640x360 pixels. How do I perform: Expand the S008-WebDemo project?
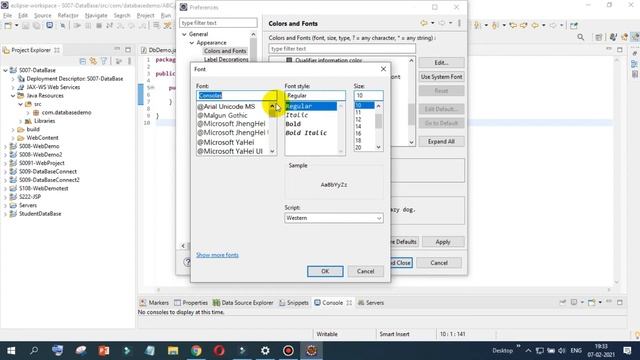(5, 146)
